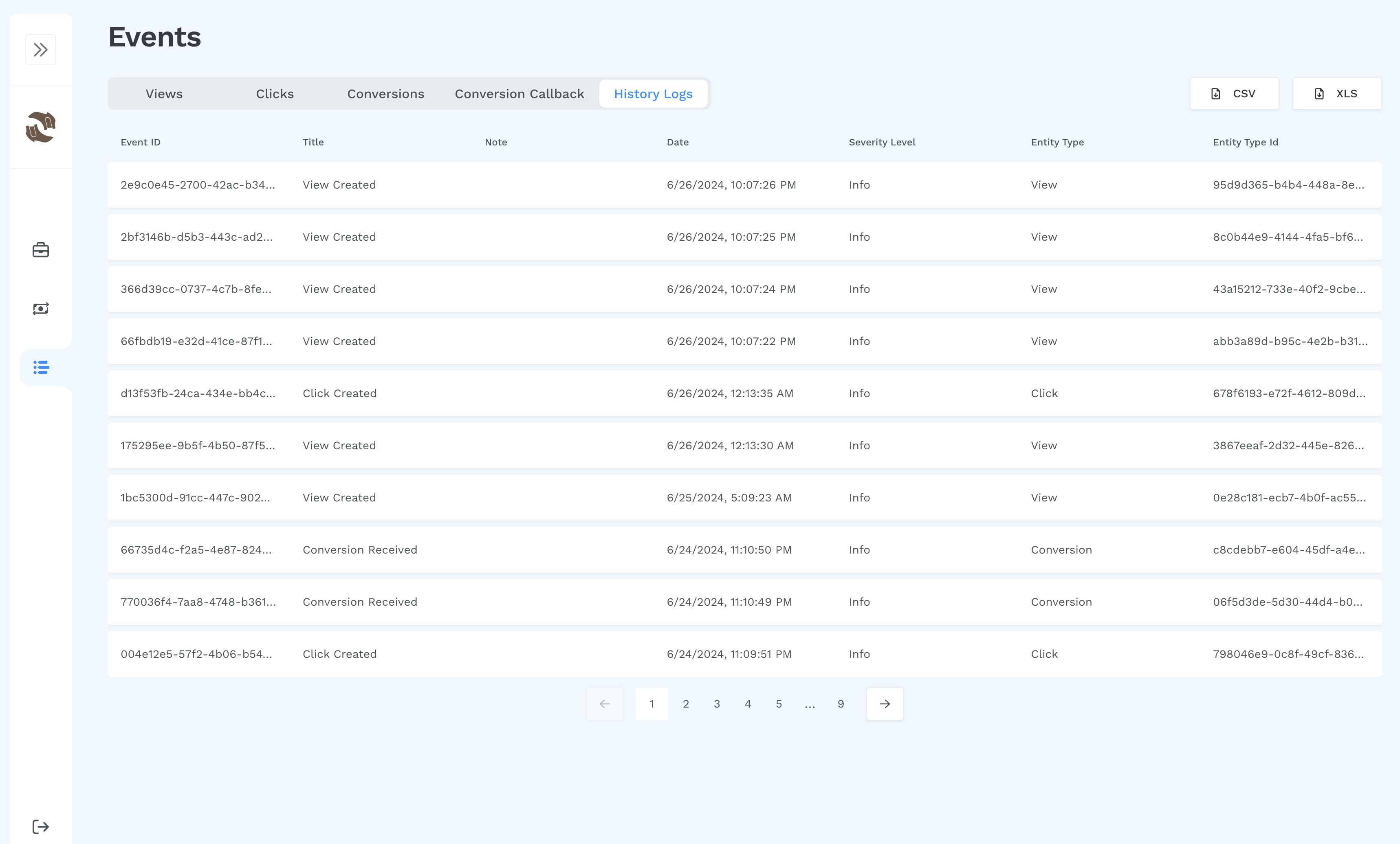The width and height of the screenshot is (1400, 844).
Task: Select event ID 1bc5300d-91cc-447c-902...
Action: (196, 497)
